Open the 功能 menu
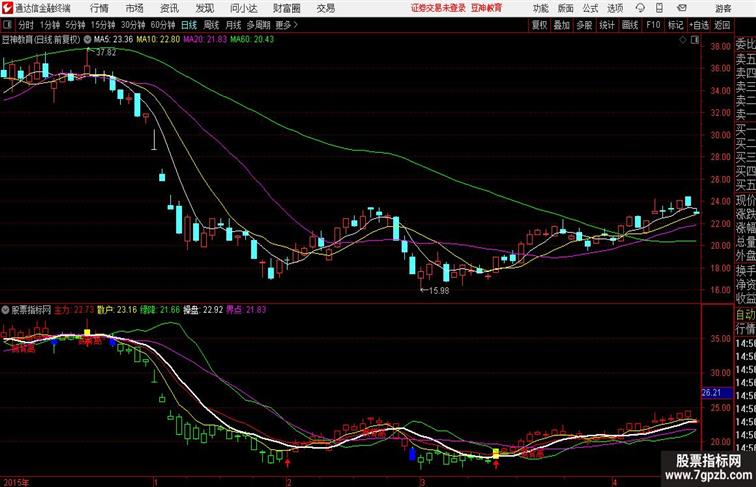Viewport: 756px width, 487px height. 540,8
